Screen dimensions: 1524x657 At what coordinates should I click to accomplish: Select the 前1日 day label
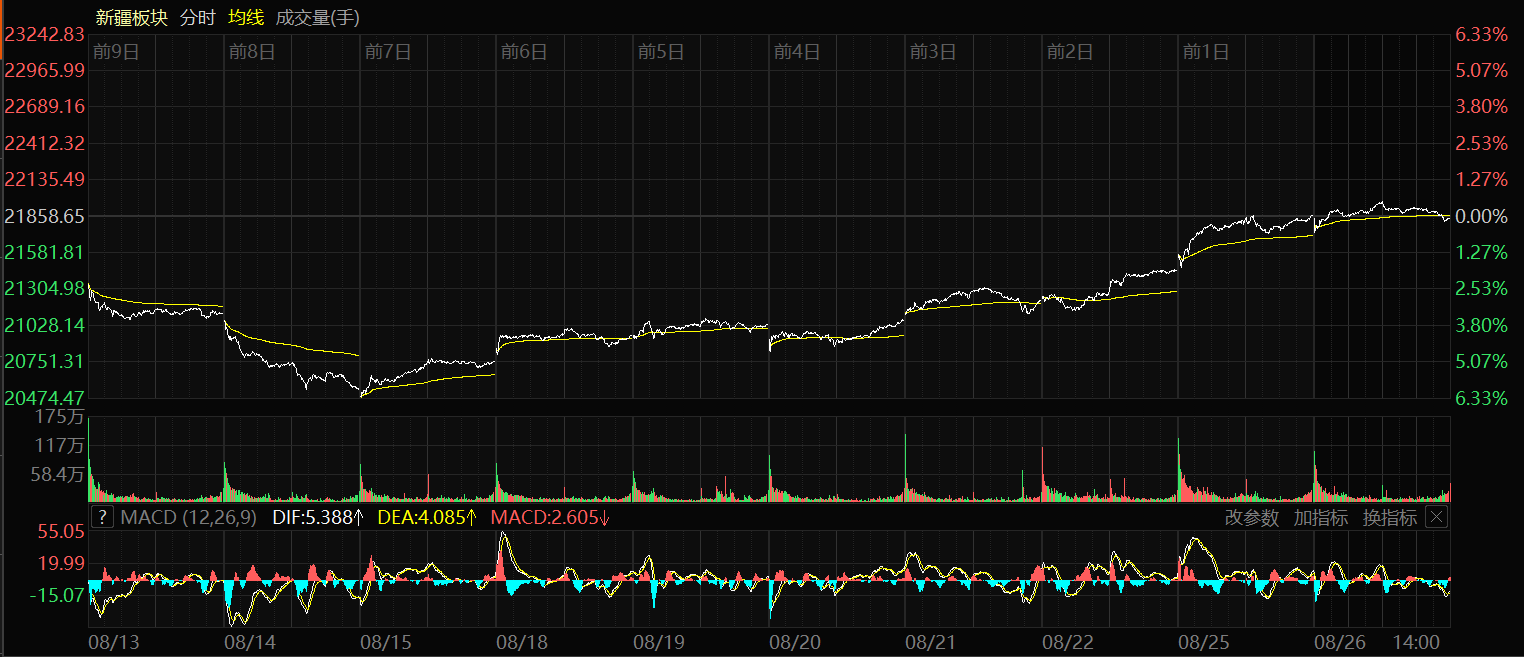(x=1205, y=52)
